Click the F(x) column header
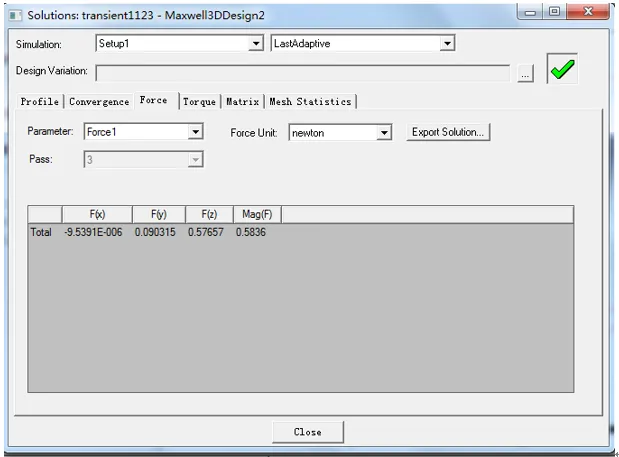This screenshot has width=619, height=457. tap(97, 214)
